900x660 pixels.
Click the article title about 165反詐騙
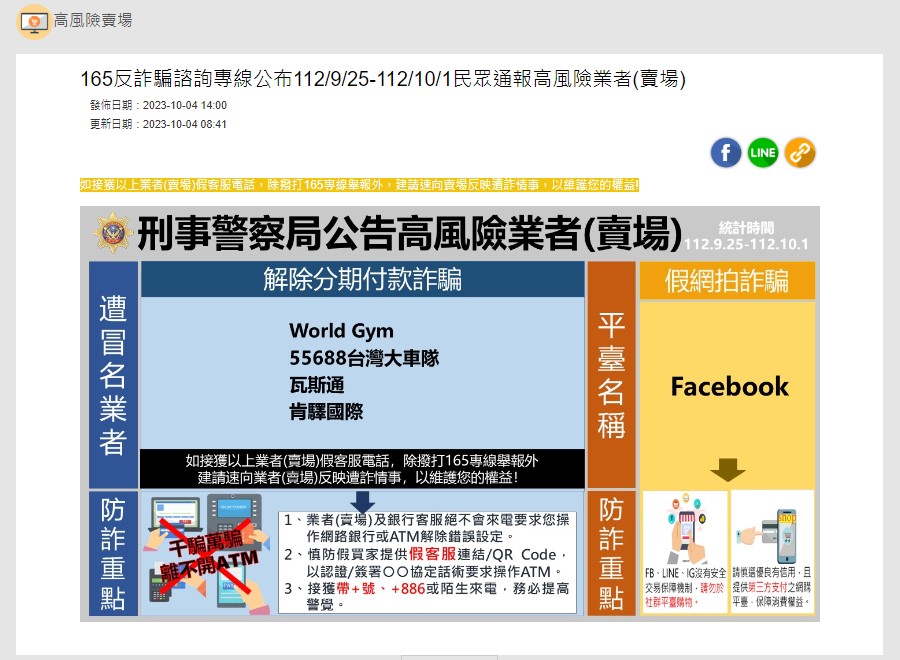[x=383, y=79]
